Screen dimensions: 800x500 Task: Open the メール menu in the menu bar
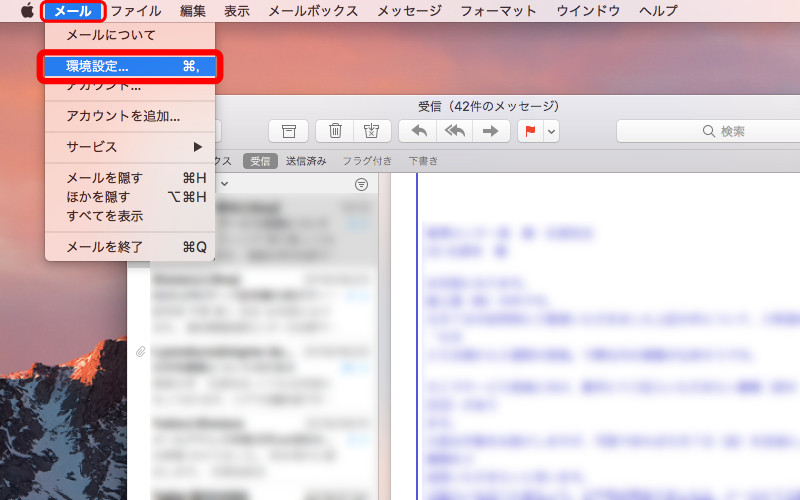[73, 11]
